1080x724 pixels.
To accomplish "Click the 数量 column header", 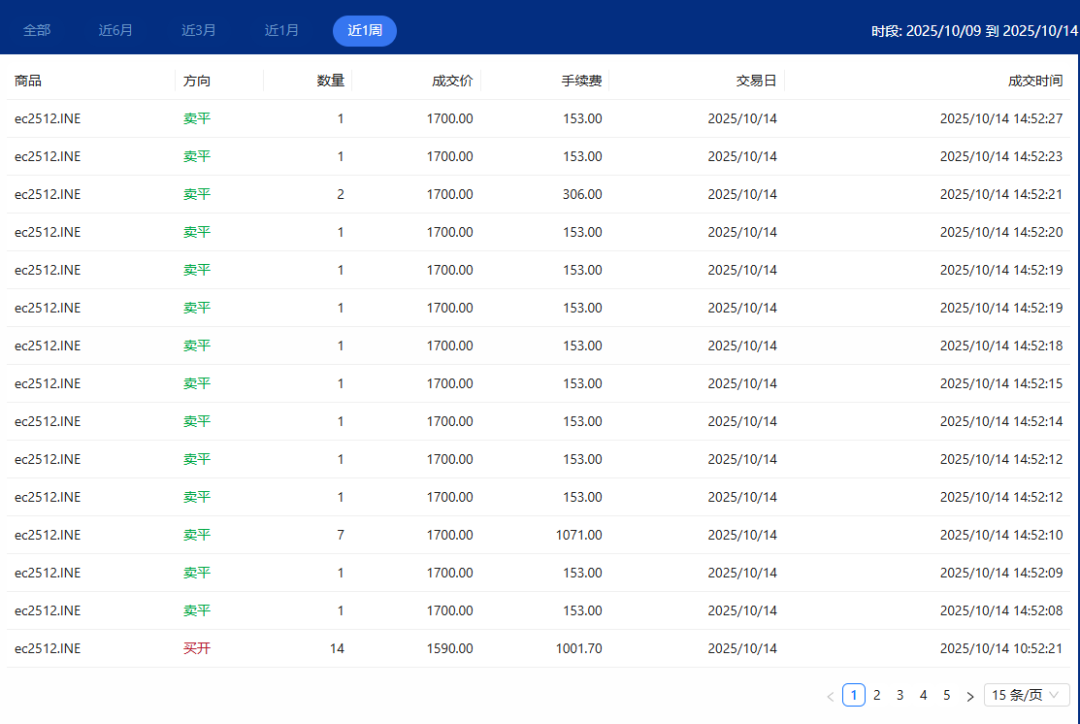I will point(331,81).
